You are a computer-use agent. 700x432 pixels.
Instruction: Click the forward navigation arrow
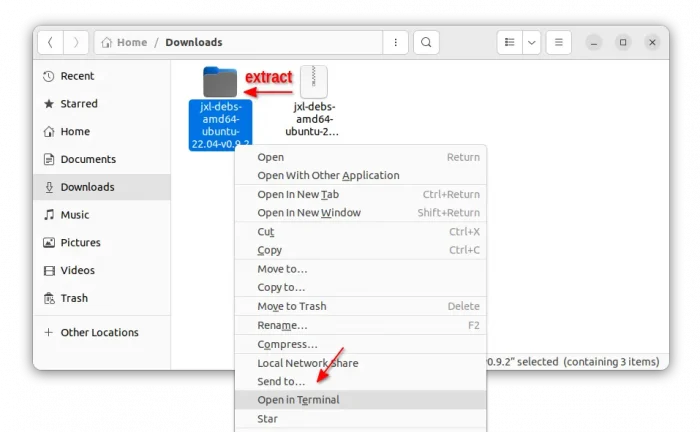pos(76,42)
